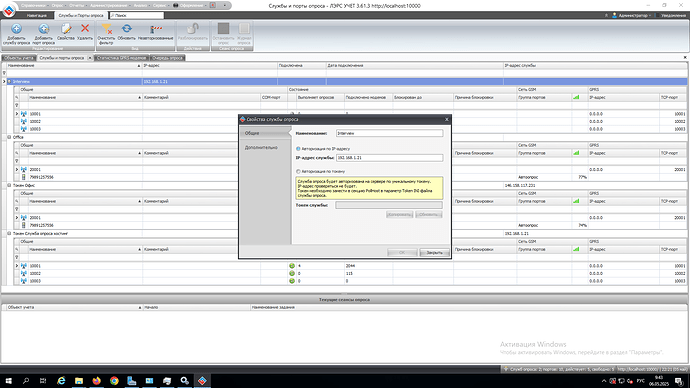The width and height of the screenshot is (690, 388).
Task: Collapse the Office service group
Action: click(9, 137)
